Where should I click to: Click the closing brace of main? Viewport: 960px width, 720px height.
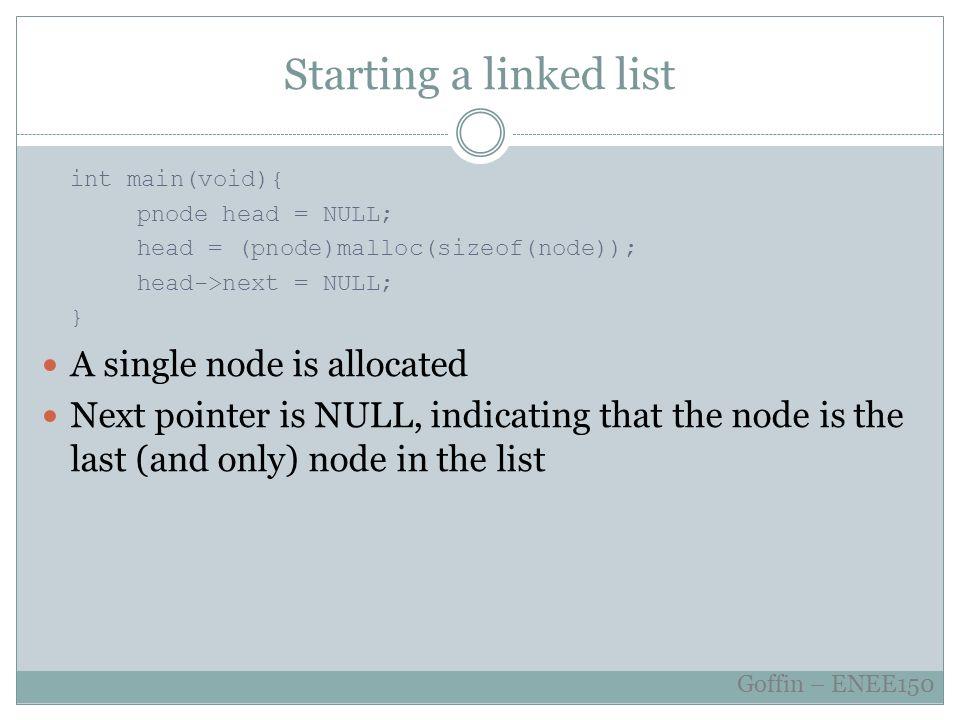(77, 318)
